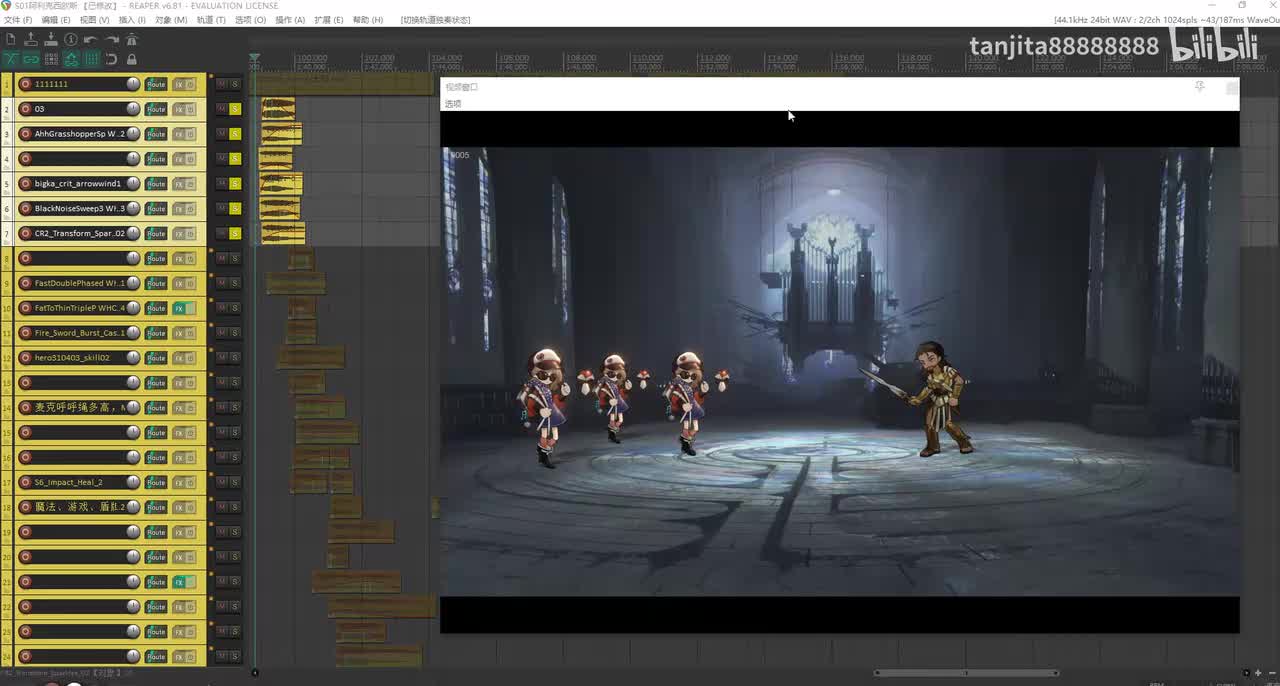Open the 对象 (M) menu
This screenshot has height=686, width=1280.
(171, 20)
